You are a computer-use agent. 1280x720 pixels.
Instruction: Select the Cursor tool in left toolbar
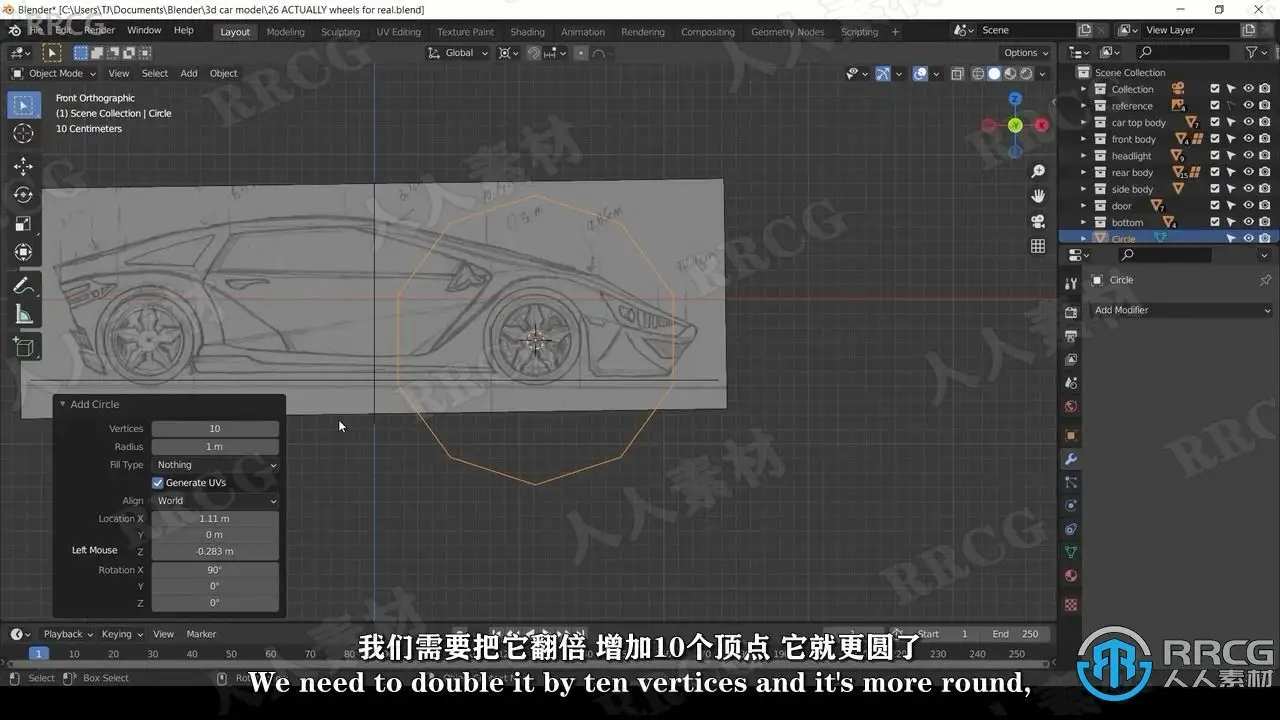tap(23, 134)
